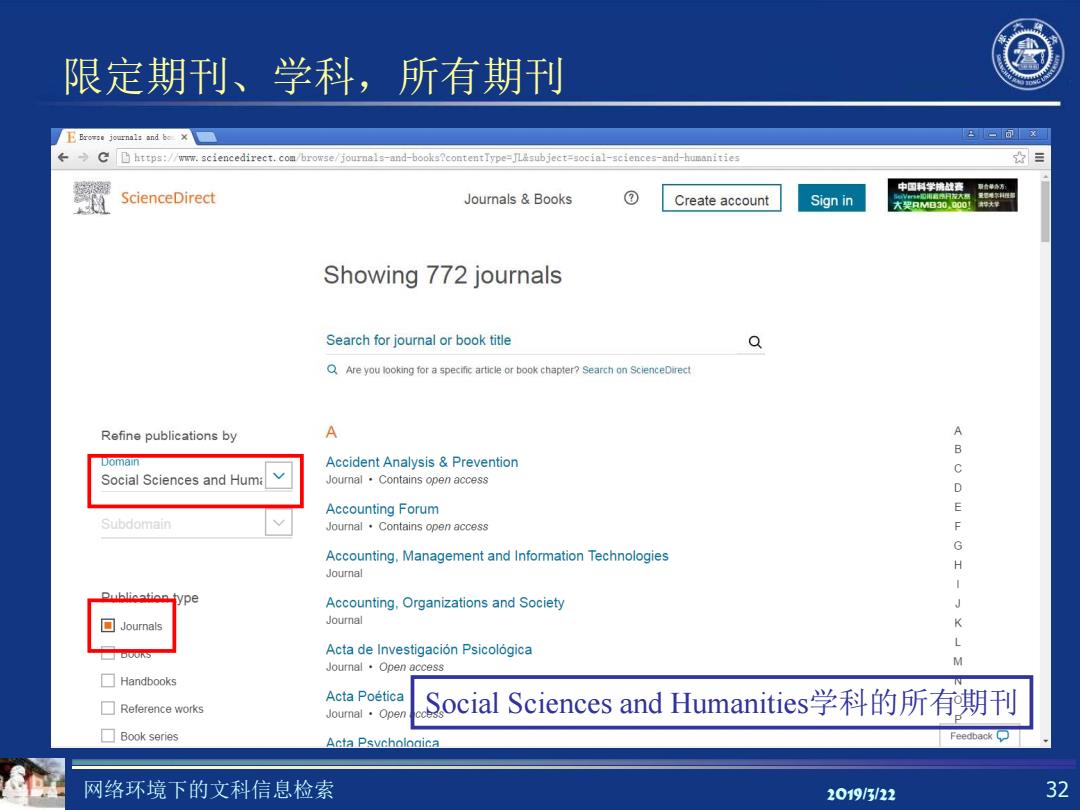1080x810 pixels.
Task: Select the Browse journals and books tab
Action: pyautogui.click(x=126, y=137)
